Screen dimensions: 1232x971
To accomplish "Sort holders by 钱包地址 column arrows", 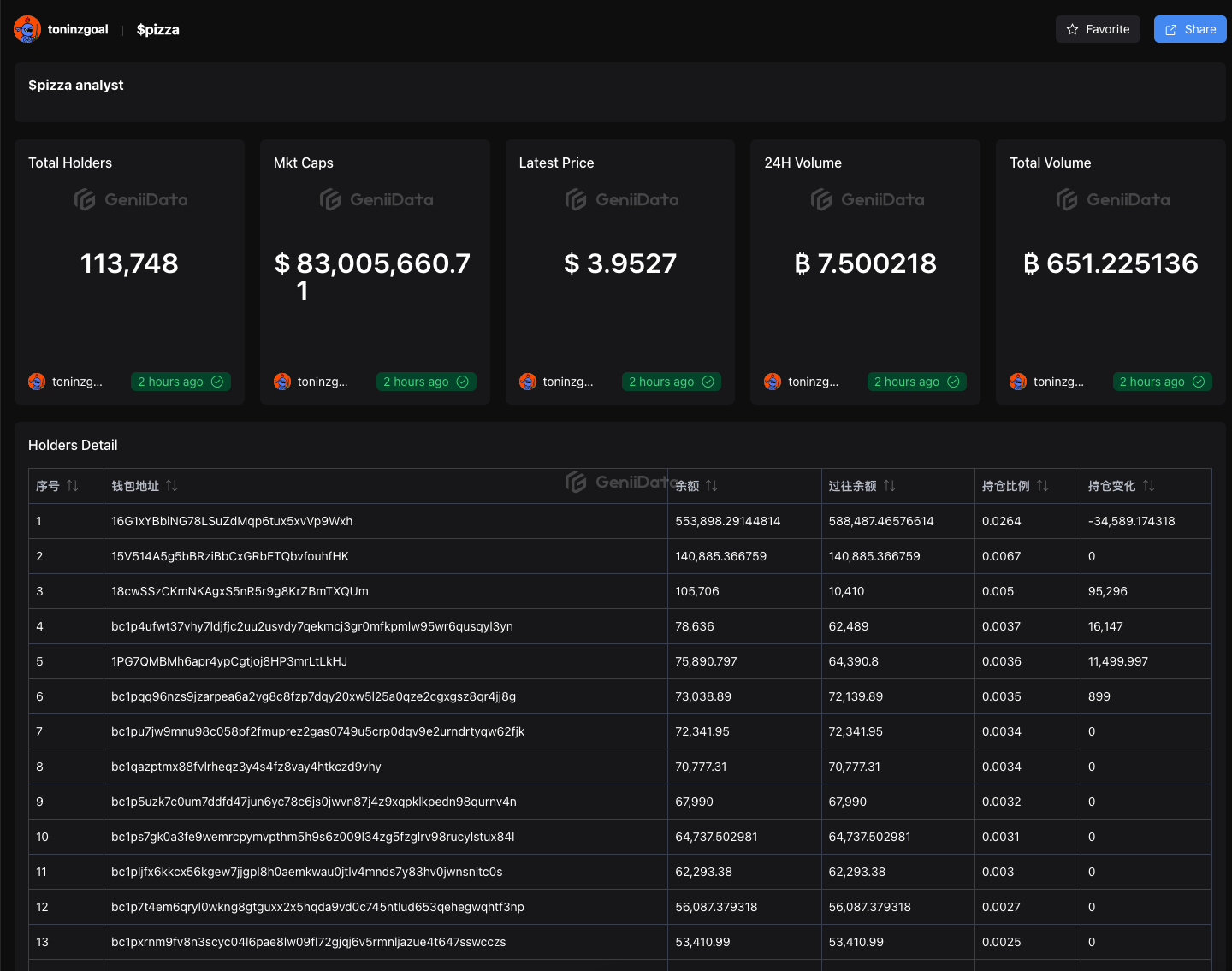I will tap(172, 486).
